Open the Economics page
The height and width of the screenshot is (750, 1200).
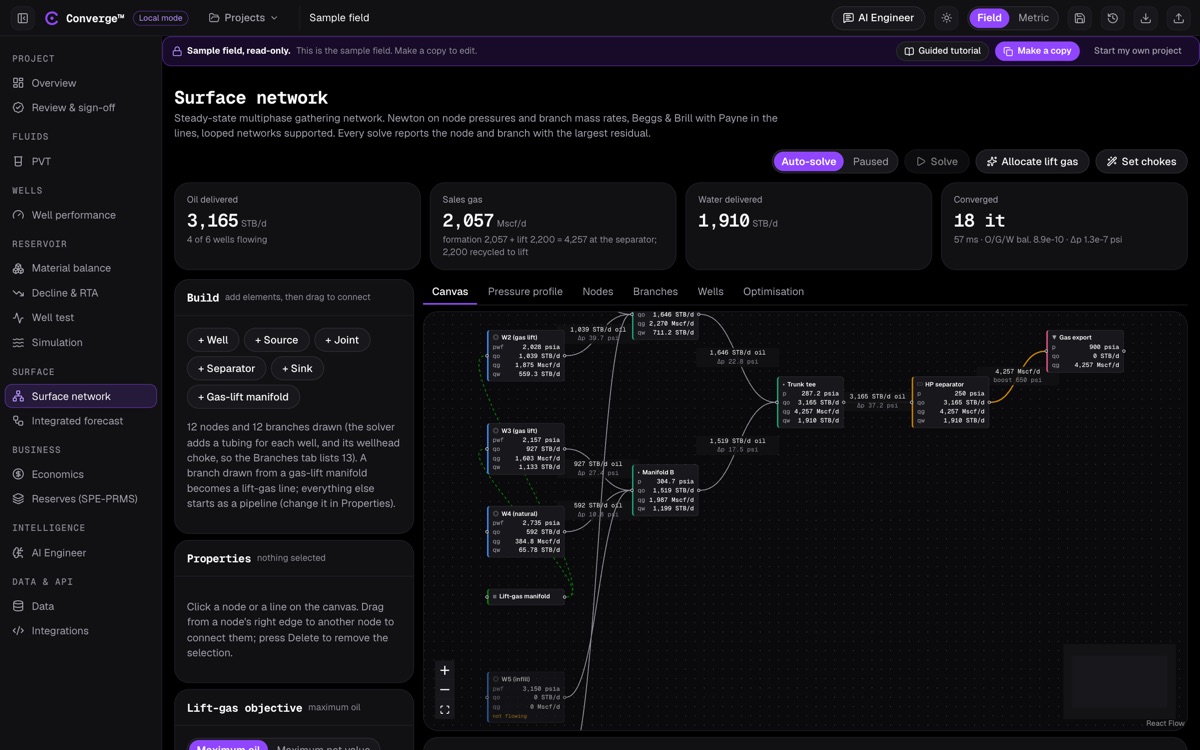pos(81,474)
